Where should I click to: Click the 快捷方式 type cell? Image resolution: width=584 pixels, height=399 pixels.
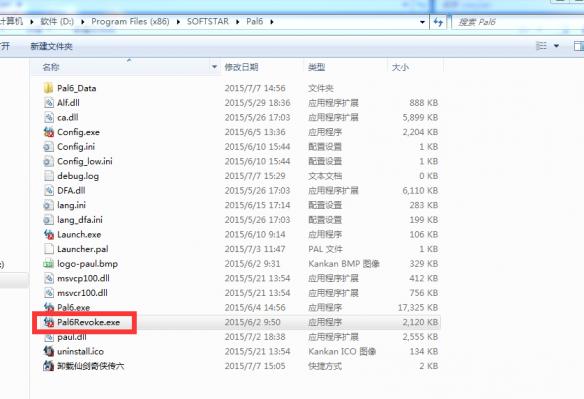(x=325, y=366)
